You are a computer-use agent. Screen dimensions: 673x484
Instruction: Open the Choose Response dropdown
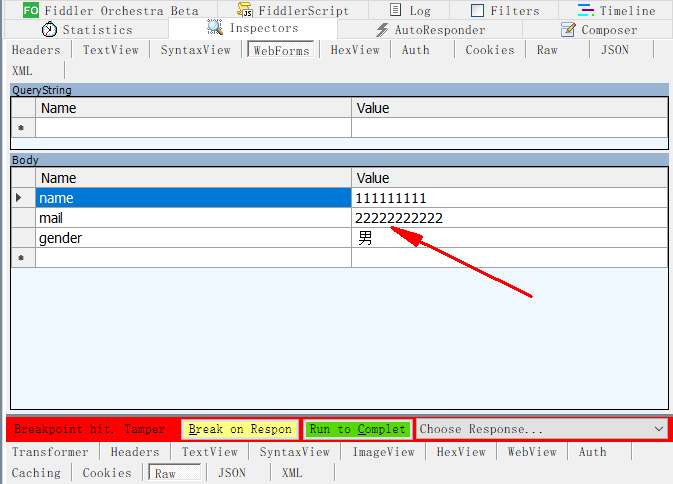[542, 429]
